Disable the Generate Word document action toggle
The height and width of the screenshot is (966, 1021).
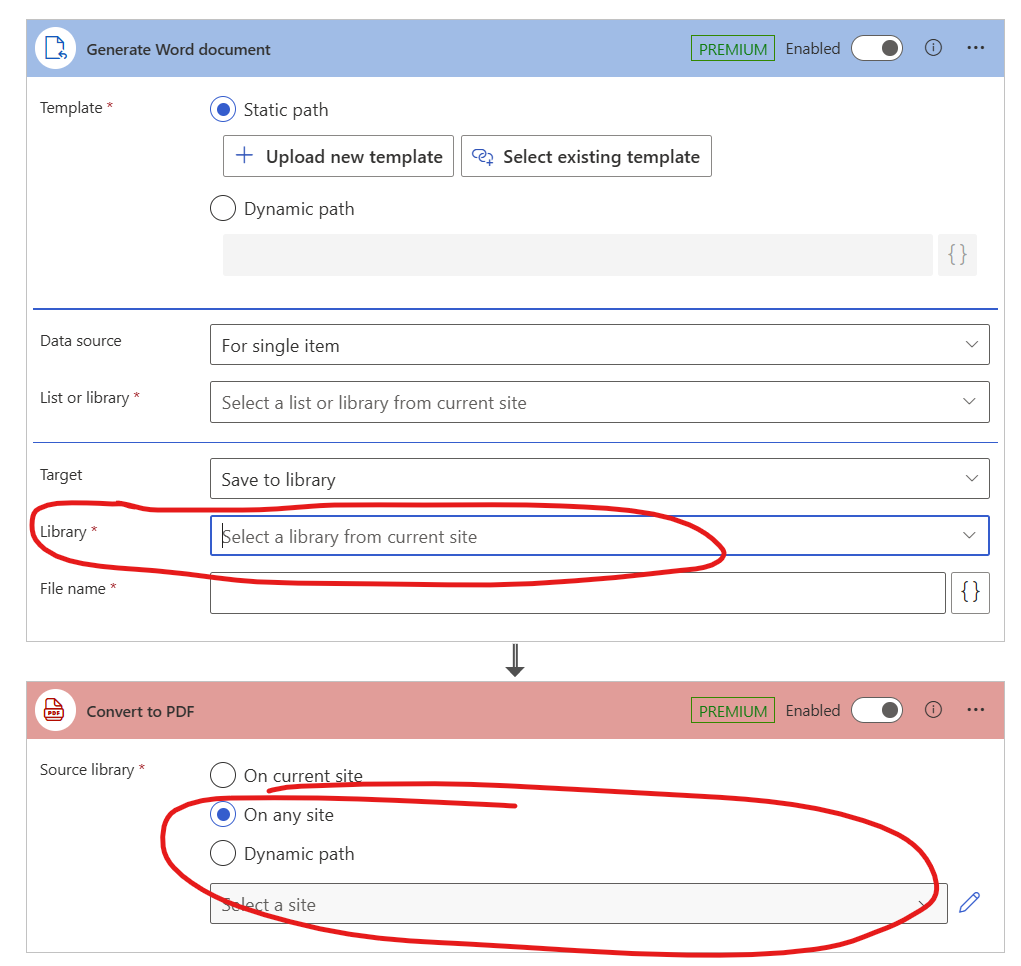[x=876, y=48]
